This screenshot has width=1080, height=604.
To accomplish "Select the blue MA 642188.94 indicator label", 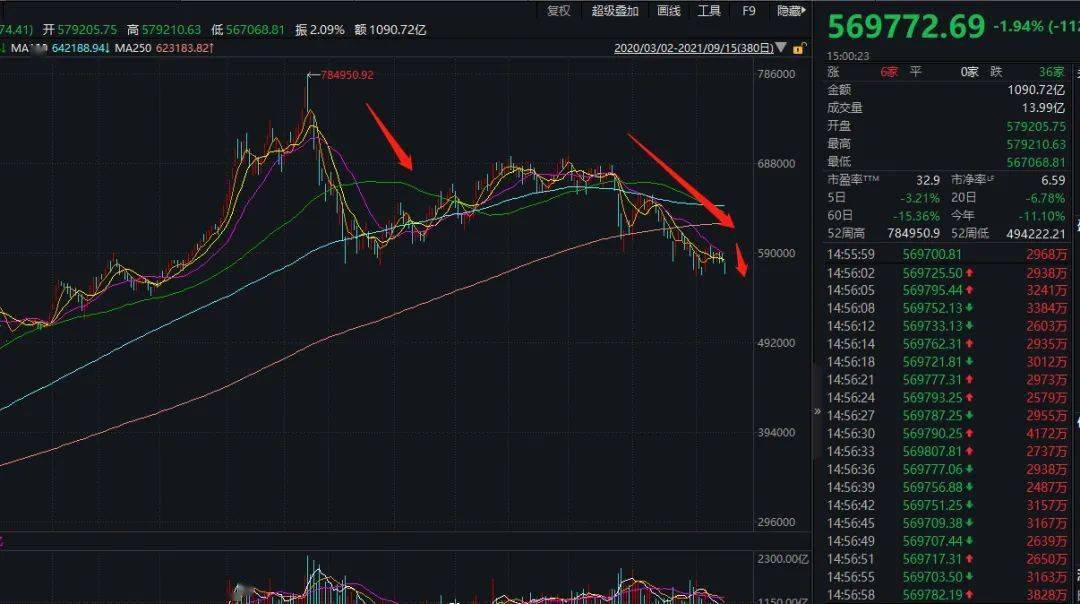I will pos(60,48).
